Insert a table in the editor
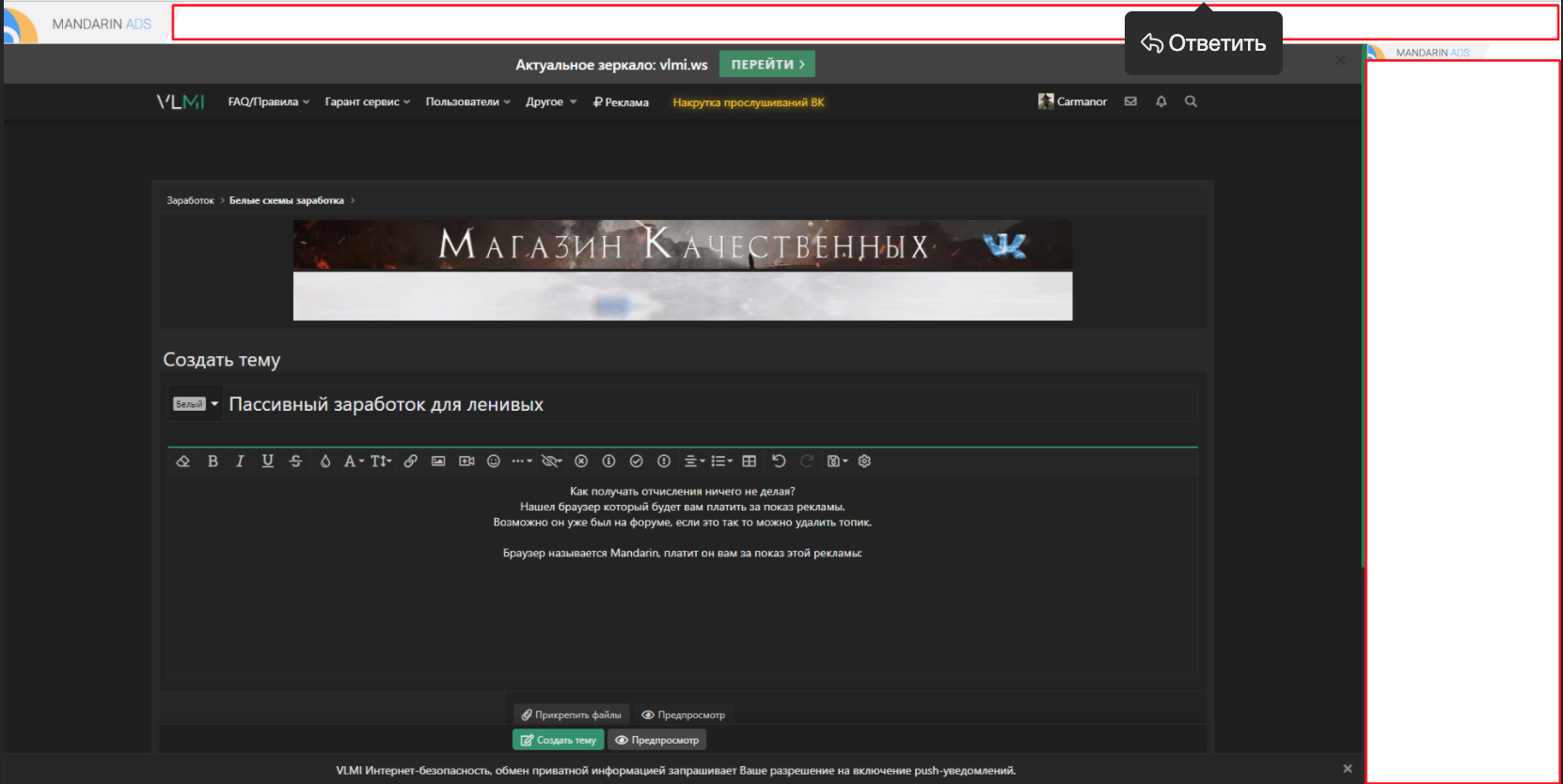 tap(749, 461)
